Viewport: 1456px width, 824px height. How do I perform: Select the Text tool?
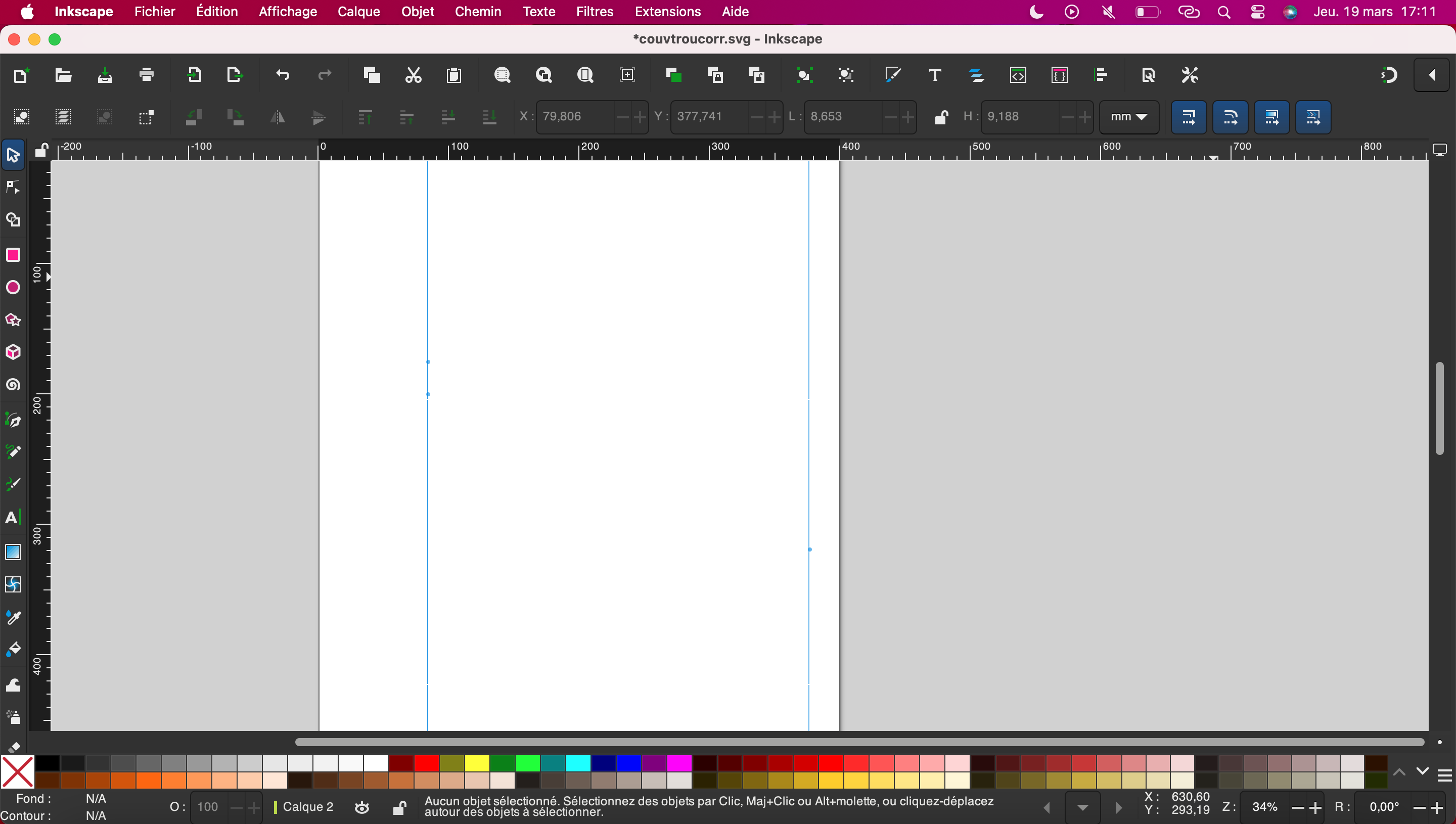point(13,516)
